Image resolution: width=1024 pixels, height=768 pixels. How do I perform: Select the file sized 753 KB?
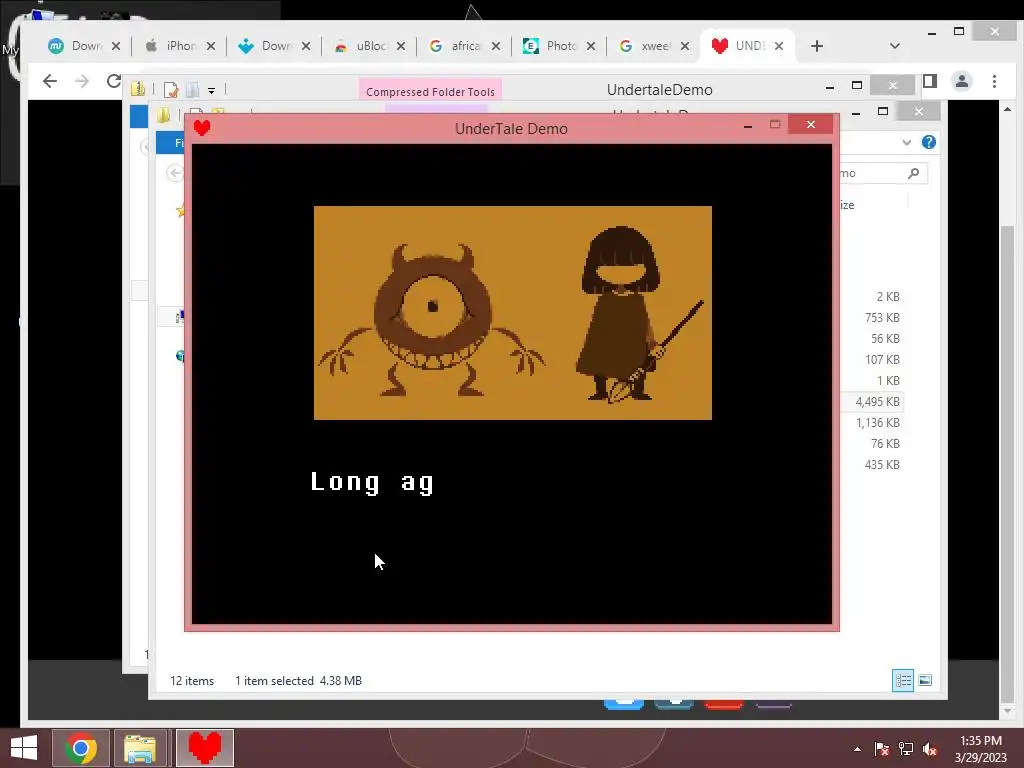point(882,317)
